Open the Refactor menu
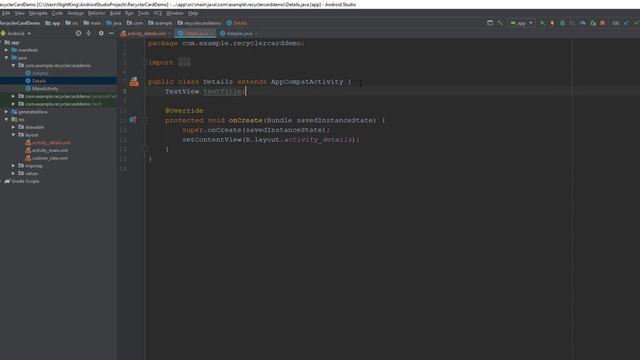Image resolution: width=640 pixels, height=360 pixels. click(97, 13)
